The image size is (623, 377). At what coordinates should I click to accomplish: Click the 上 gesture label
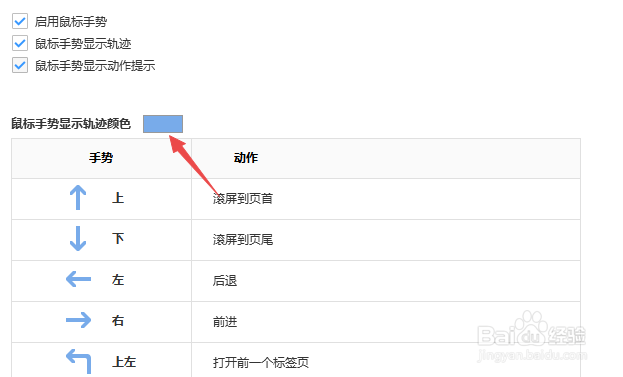pos(118,198)
